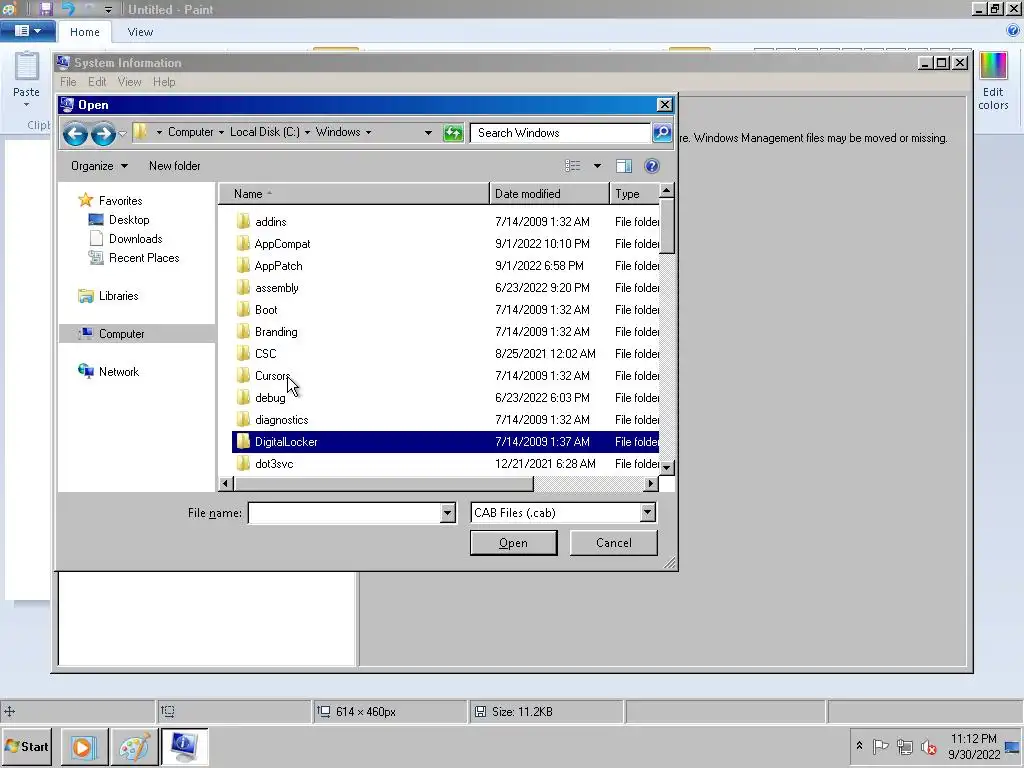
Task: Click Paint undo arrow in title bar
Action: [x=68, y=9]
